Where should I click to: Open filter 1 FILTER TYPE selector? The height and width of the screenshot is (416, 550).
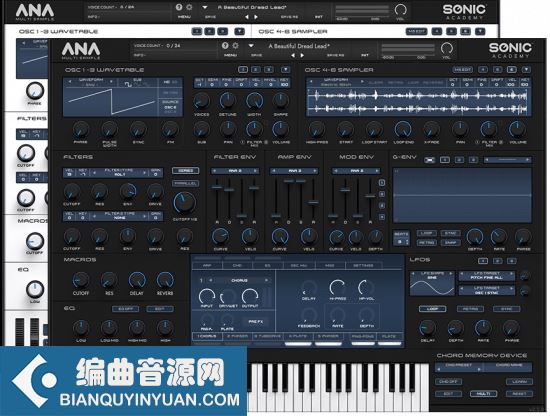pos(119,172)
